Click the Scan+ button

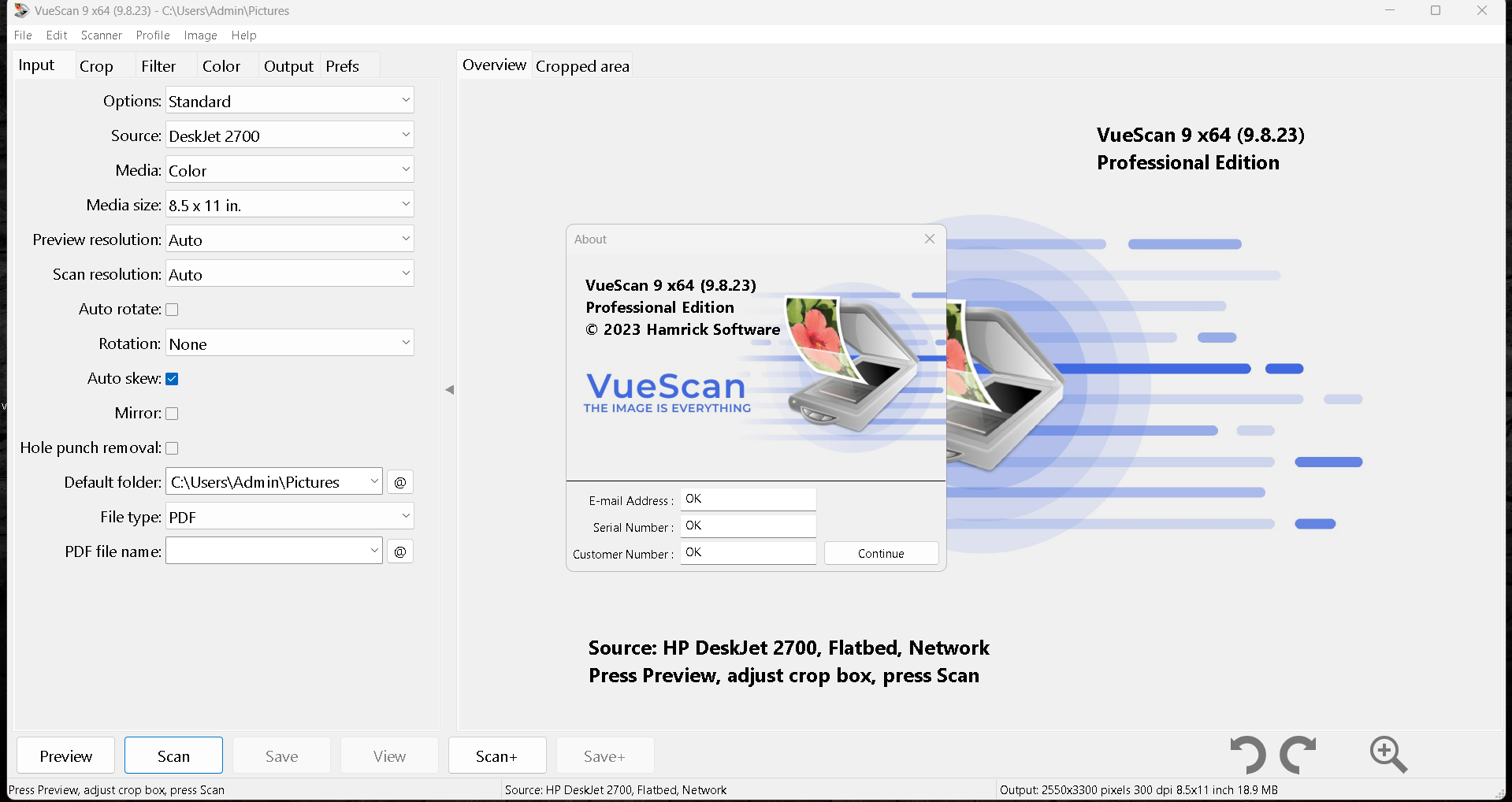[497, 756]
